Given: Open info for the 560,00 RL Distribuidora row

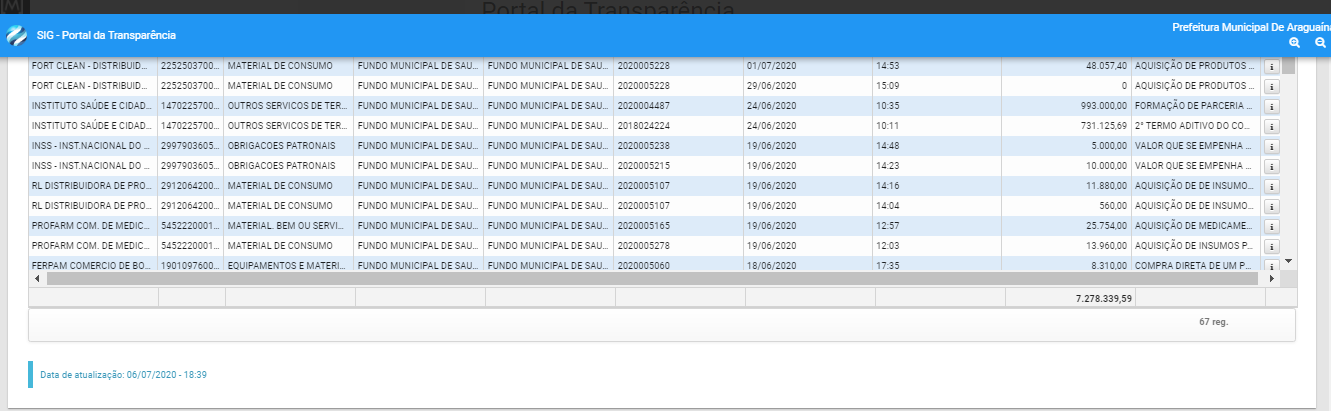Looking at the screenshot, I should pyautogui.click(x=1272, y=206).
